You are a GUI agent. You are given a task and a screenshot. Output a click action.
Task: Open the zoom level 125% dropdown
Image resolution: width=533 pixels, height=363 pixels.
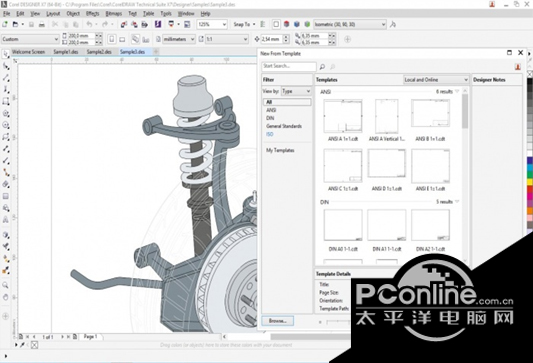[x=212, y=24]
